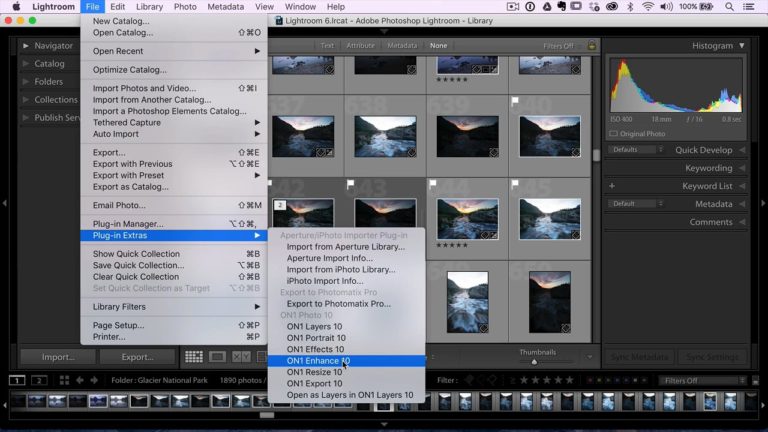This screenshot has width=768, height=432.
Task: Go back with filmstrip left arrow
Action: point(79,380)
